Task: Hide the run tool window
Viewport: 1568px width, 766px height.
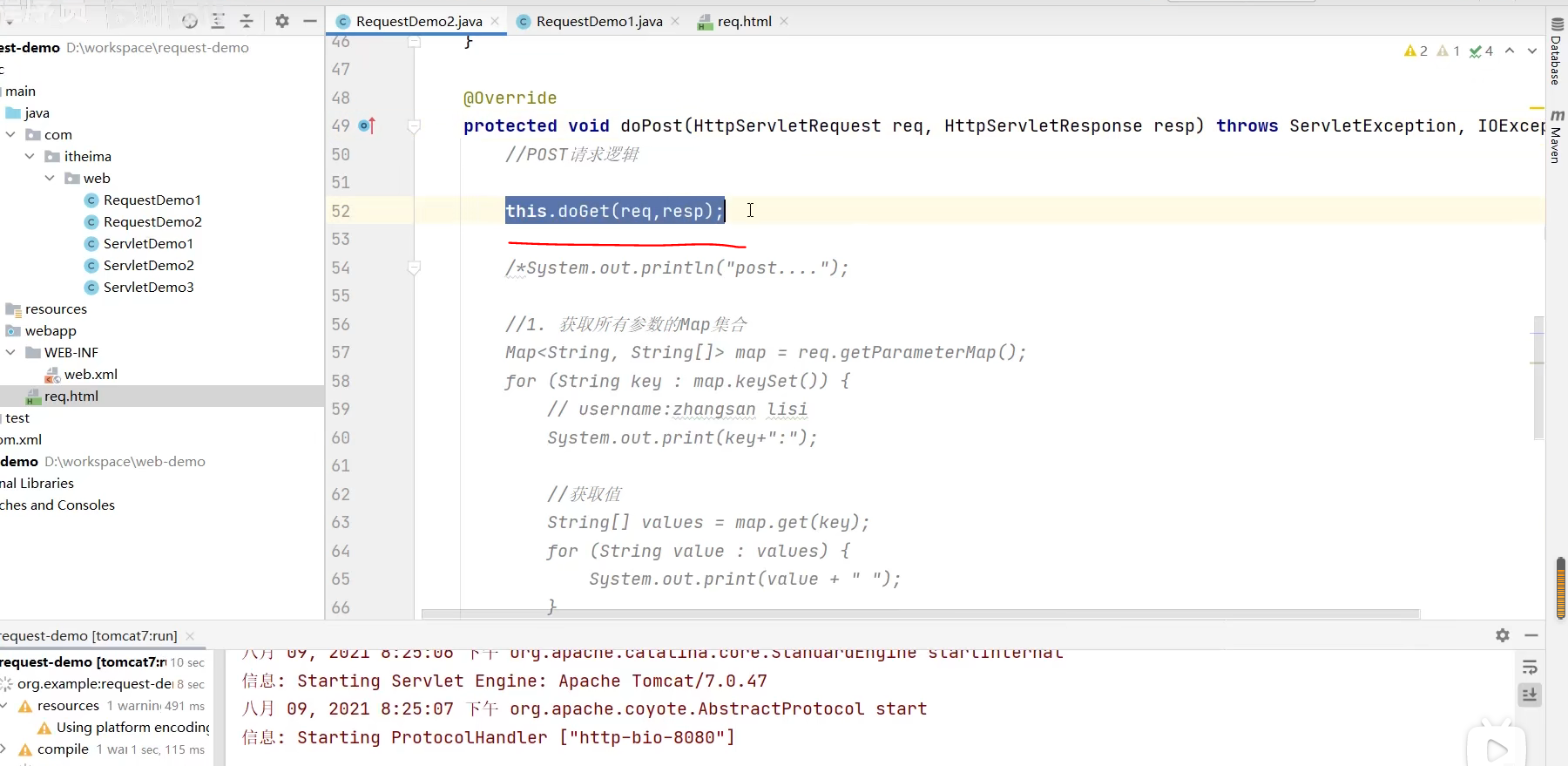Action: tap(1531, 635)
